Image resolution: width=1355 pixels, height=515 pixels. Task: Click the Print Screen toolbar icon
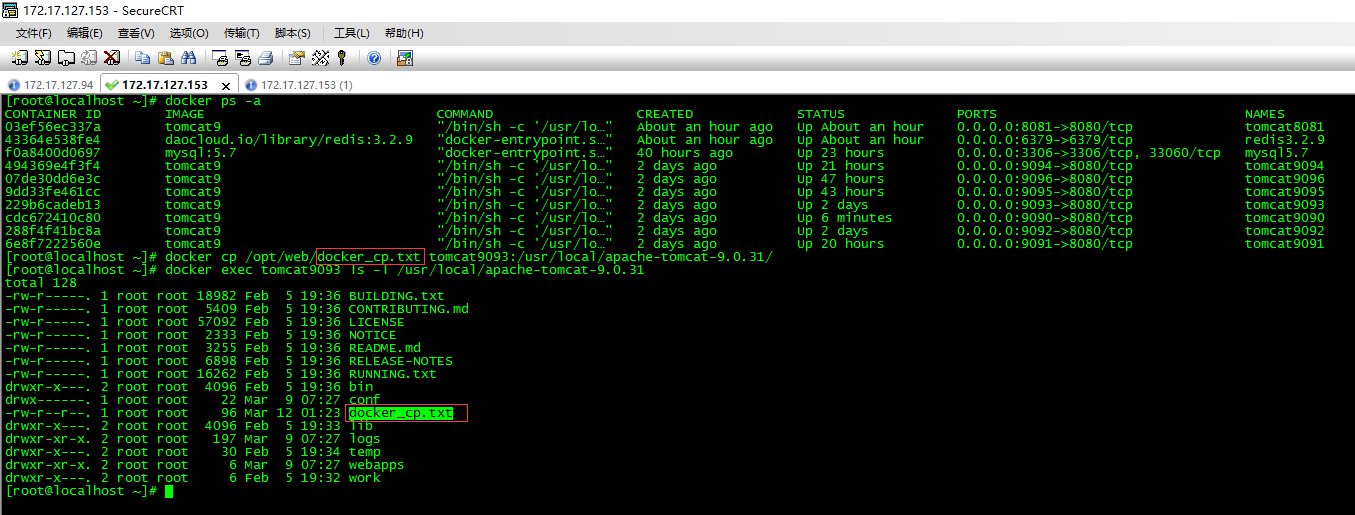[220, 58]
